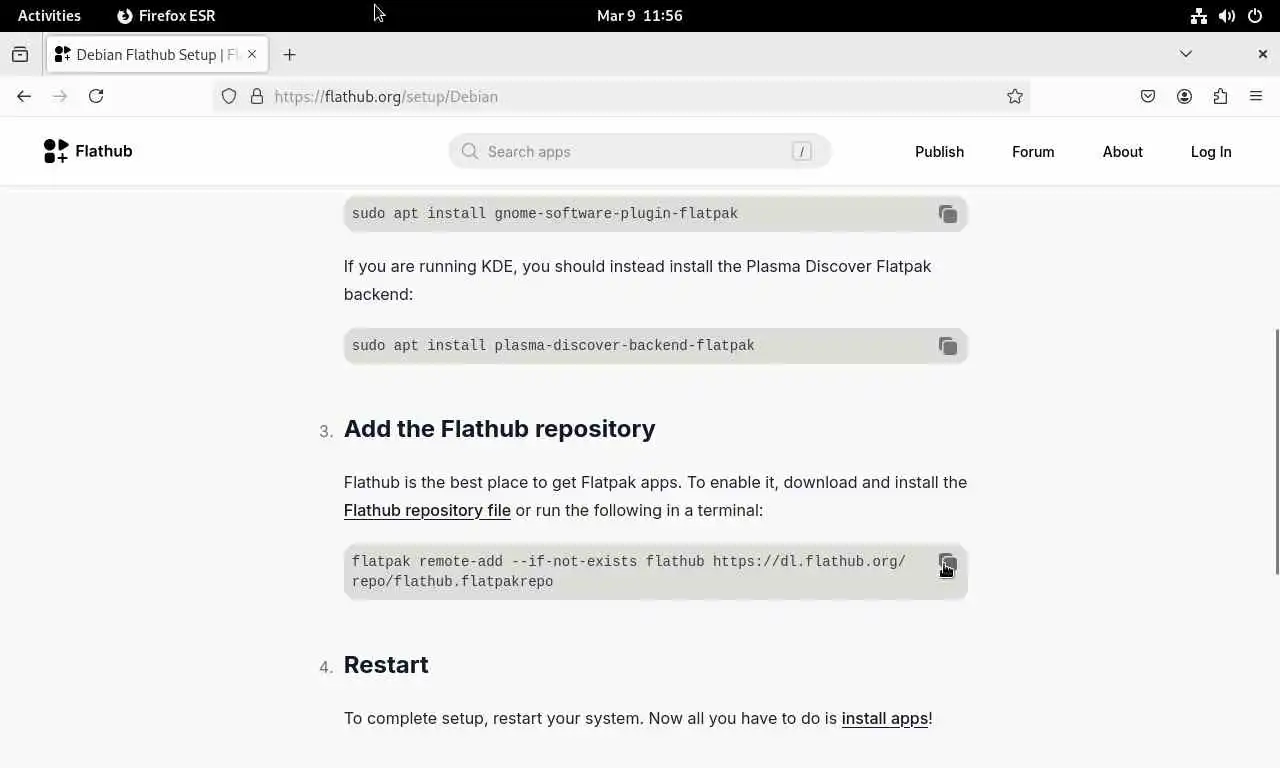Open a new browser tab
Viewport: 1280px width, 768px height.
(x=289, y=54)
